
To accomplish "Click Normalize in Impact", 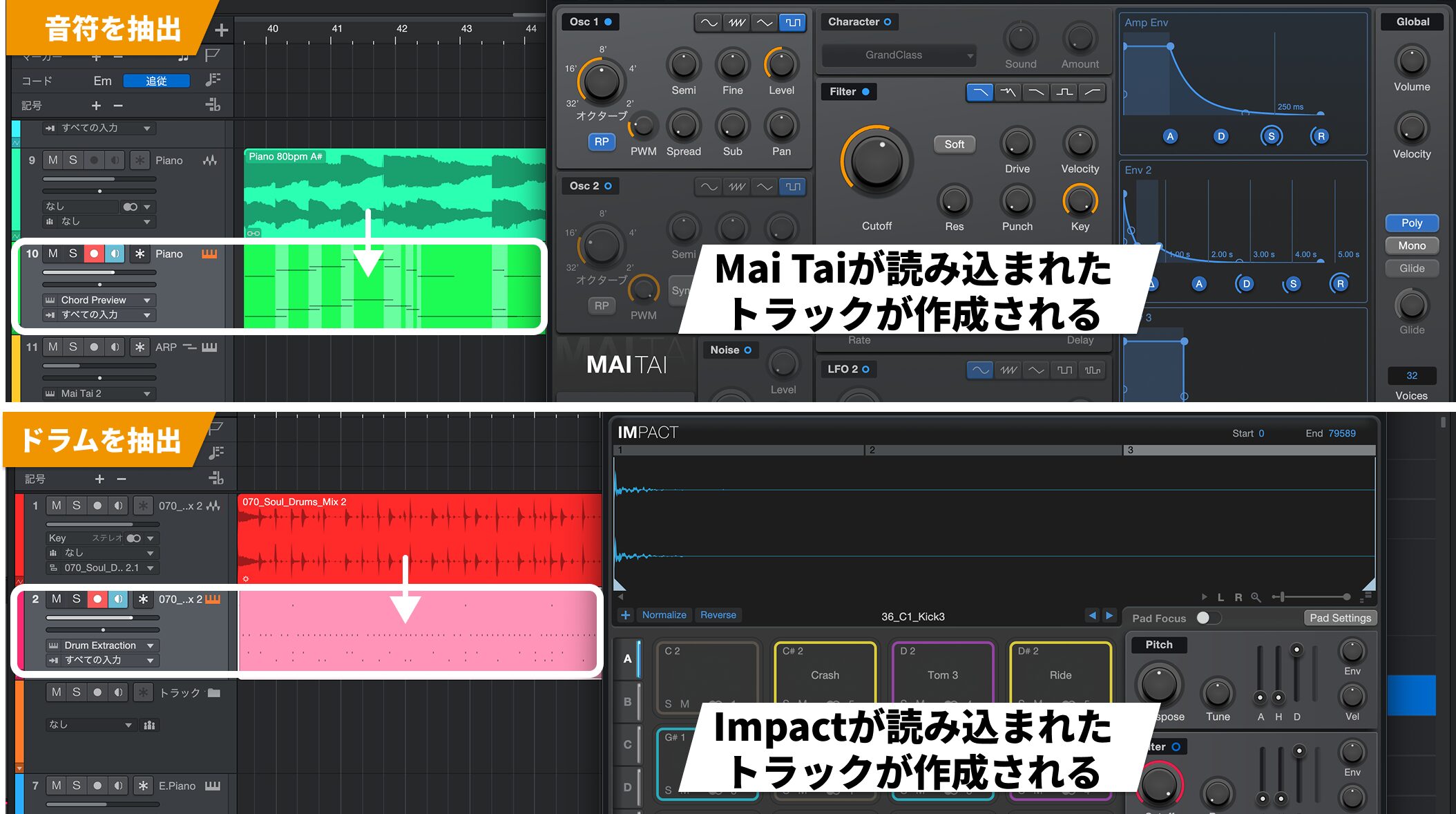I will [x=664, y=615].
